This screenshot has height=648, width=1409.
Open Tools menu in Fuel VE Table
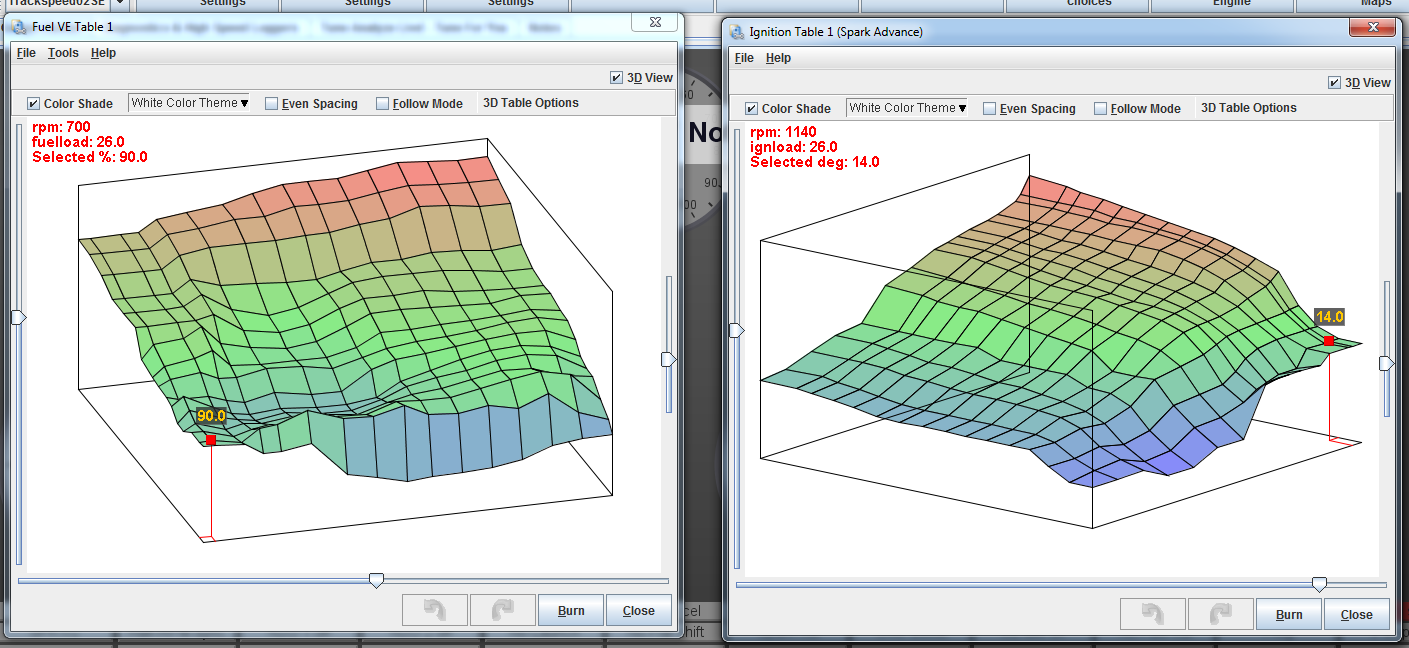pos(63,53)
